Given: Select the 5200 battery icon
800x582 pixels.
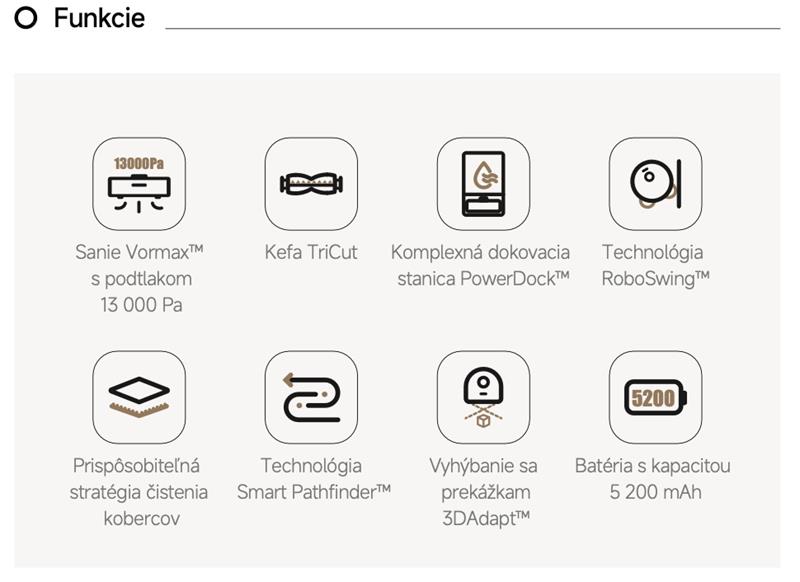Looking at the screenshot, I should click(655, 397).
